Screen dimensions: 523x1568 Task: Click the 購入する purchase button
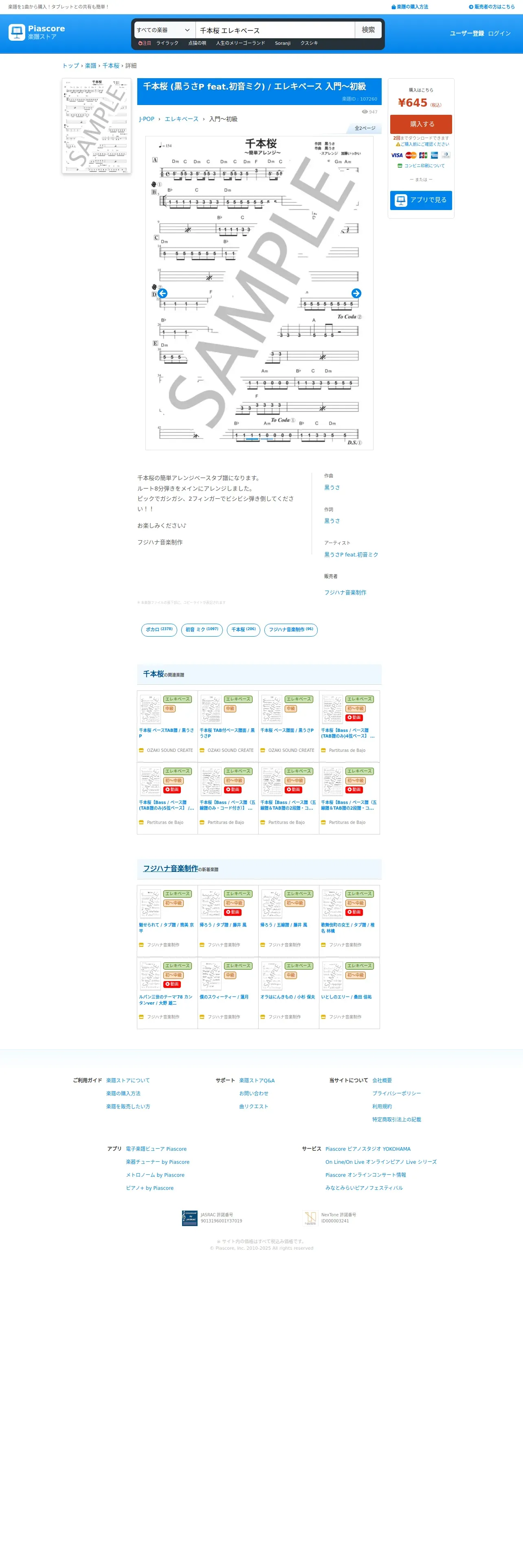[421, 124]
